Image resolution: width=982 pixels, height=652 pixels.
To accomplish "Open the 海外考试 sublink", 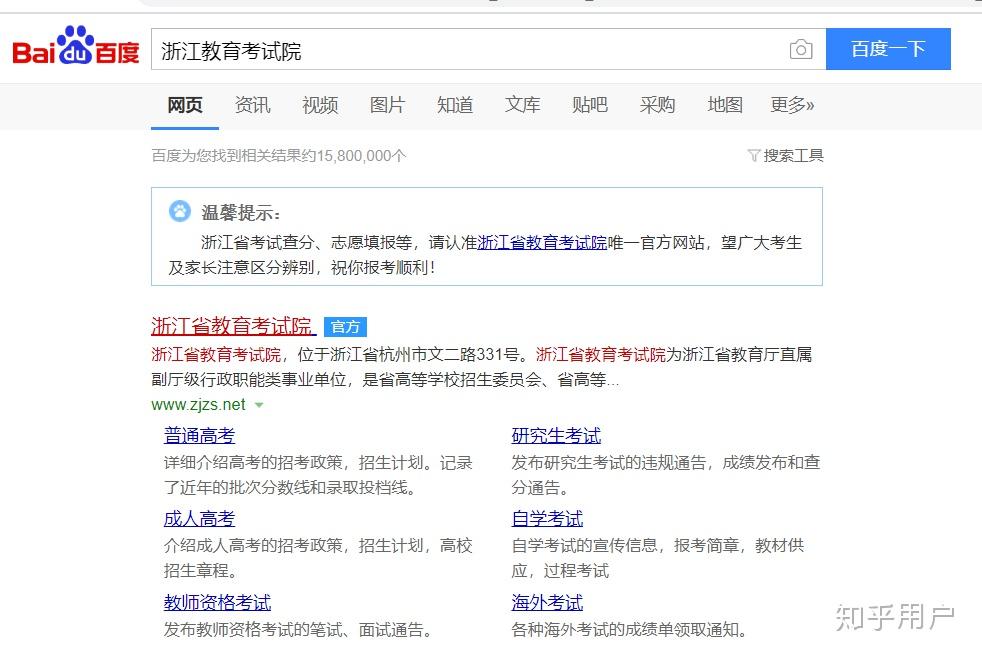I will 547,603.
